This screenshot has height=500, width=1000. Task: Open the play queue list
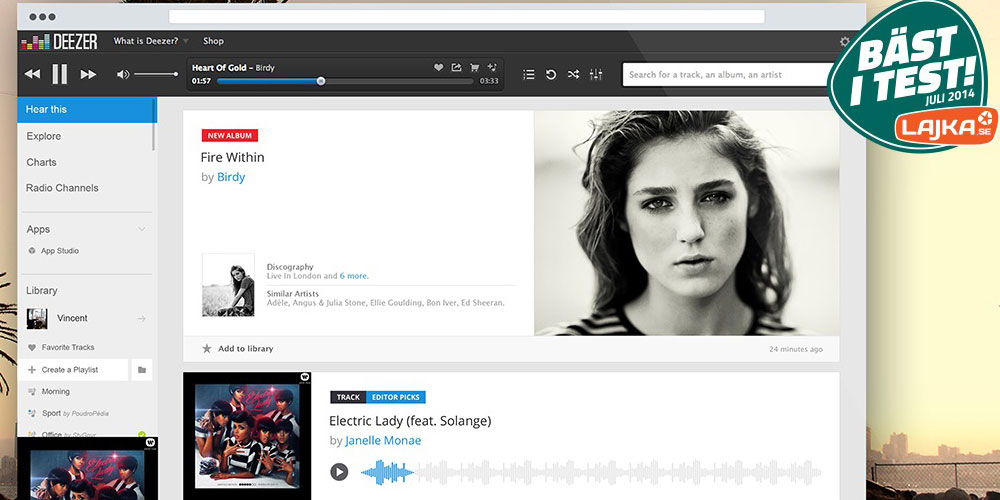click(529, 75)
